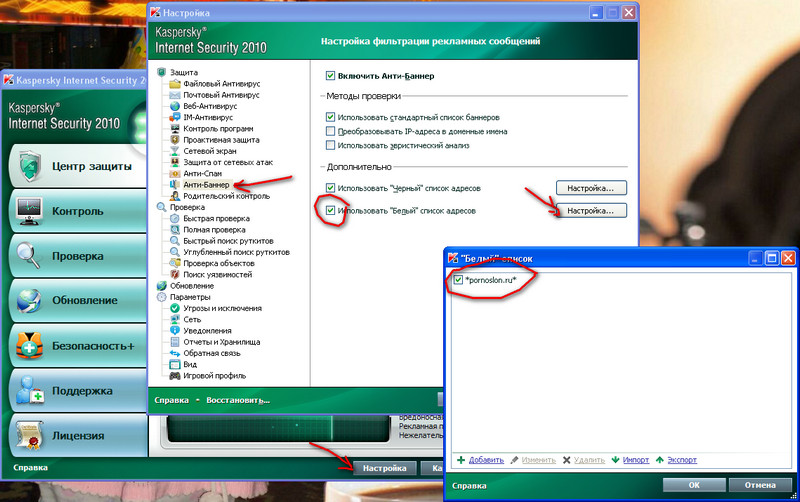
Task: Toggle the Использовать "Черный" список адресов checkbox
Action: pos(330,188)
